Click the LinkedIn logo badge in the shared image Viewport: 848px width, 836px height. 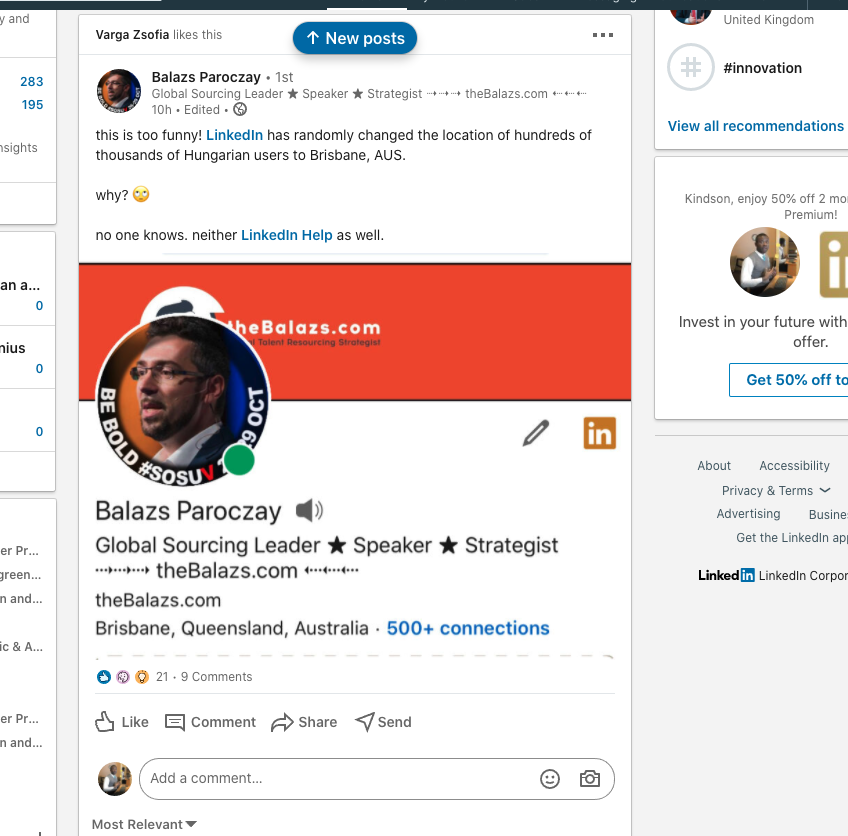[x=600, y=434]
